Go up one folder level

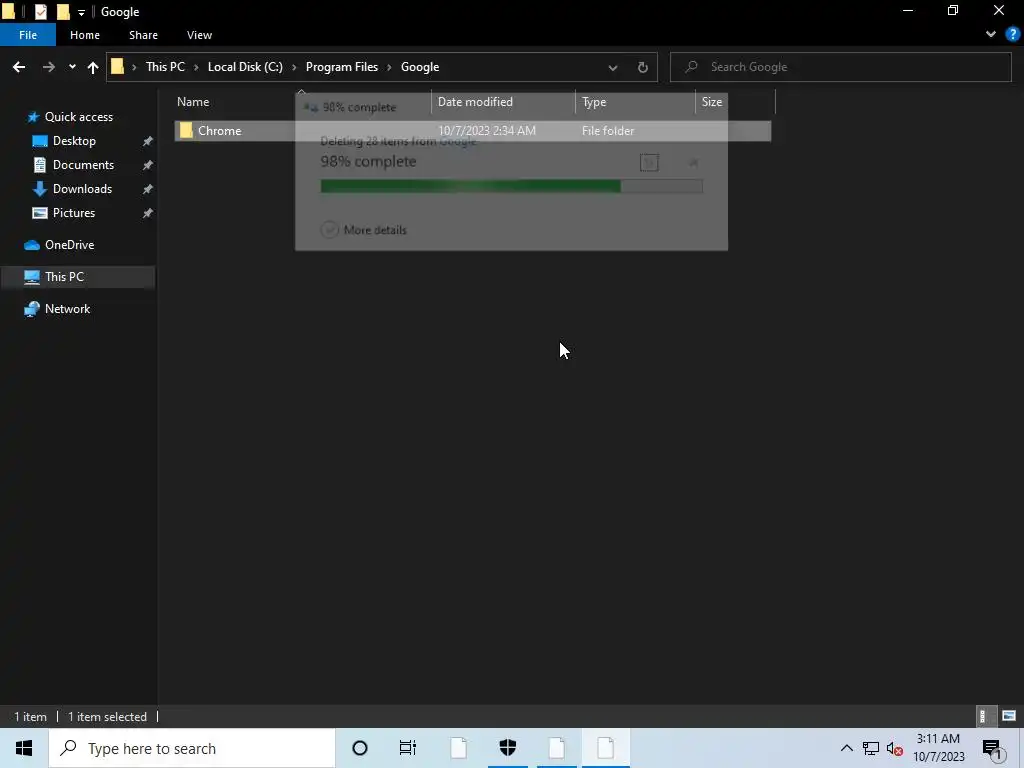(93, 67)
